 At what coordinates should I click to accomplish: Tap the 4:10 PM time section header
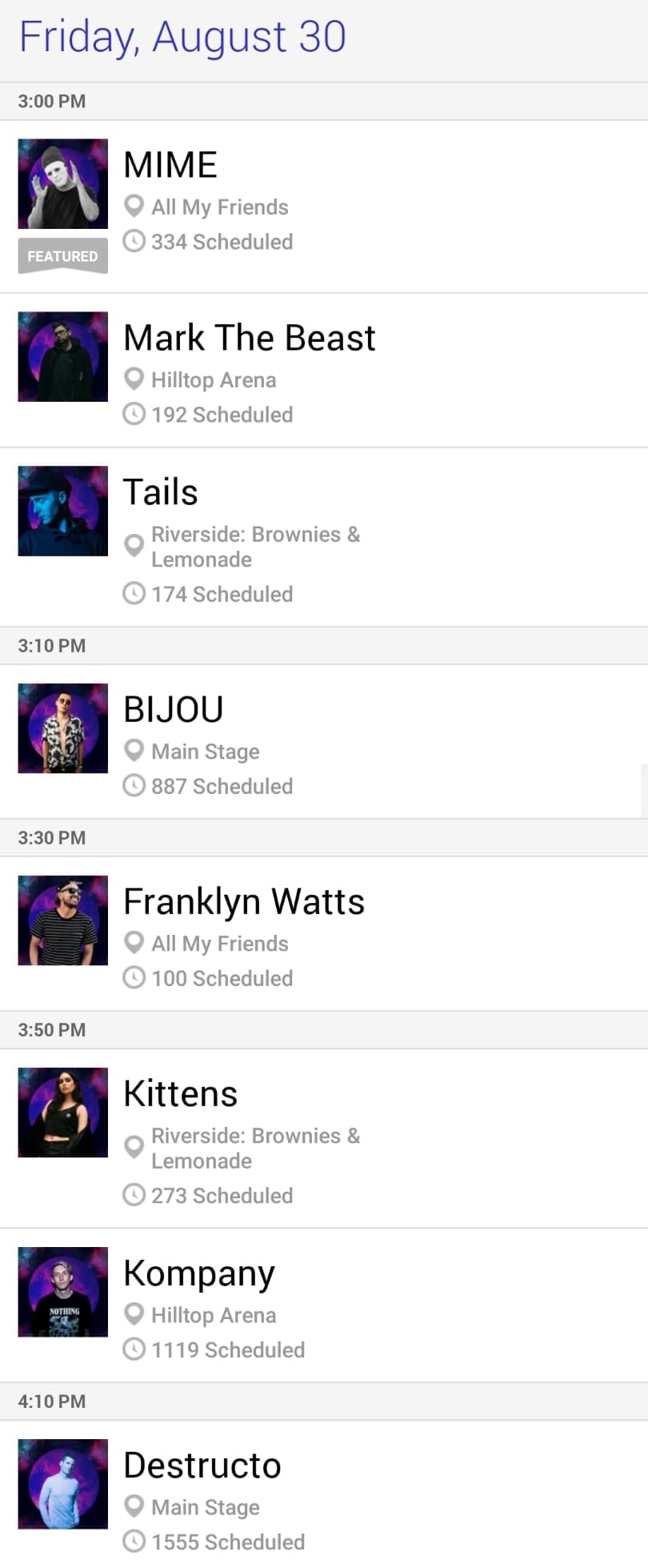52,1402
